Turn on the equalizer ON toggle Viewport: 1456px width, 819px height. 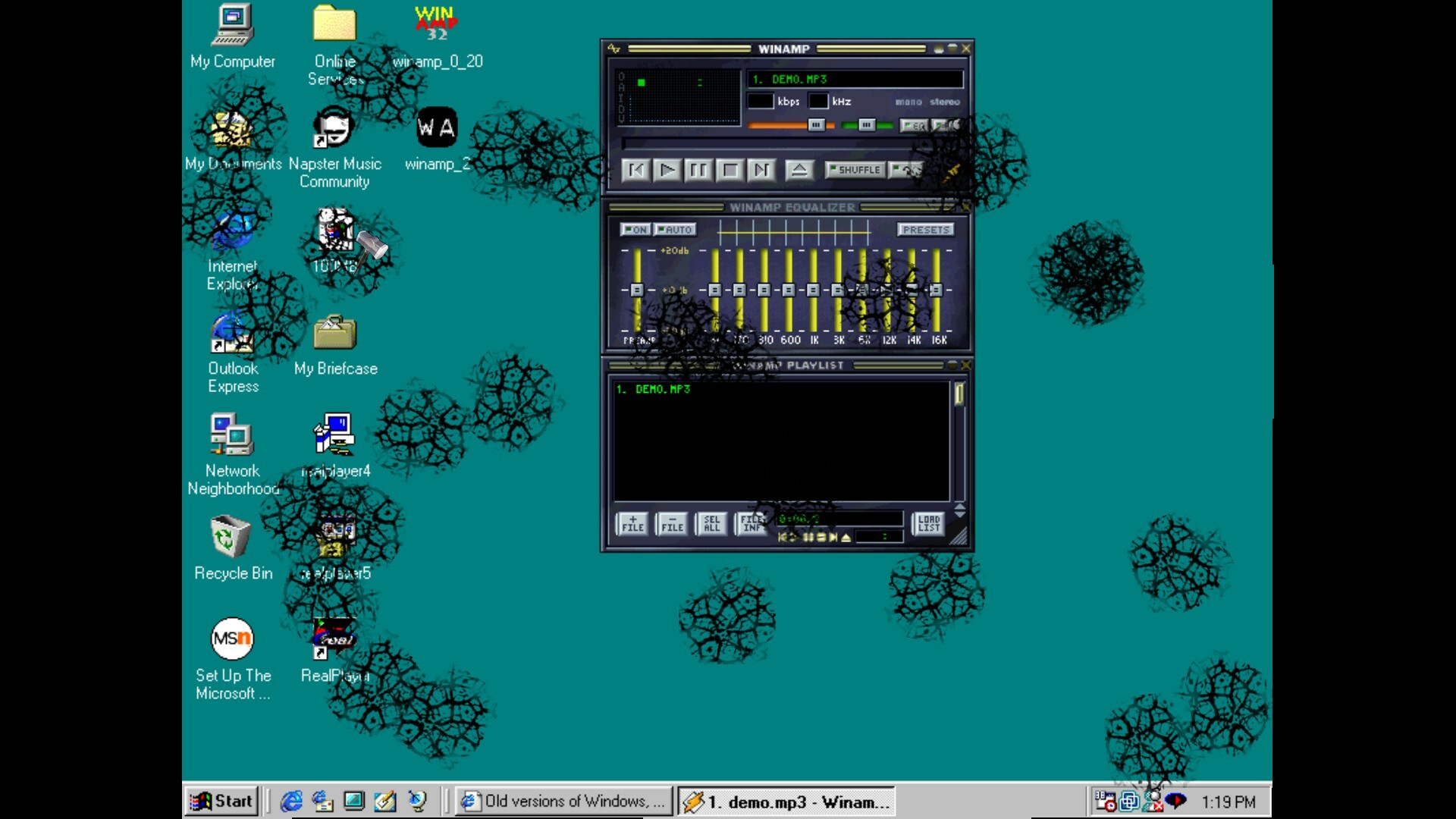[x=635, y=229]
